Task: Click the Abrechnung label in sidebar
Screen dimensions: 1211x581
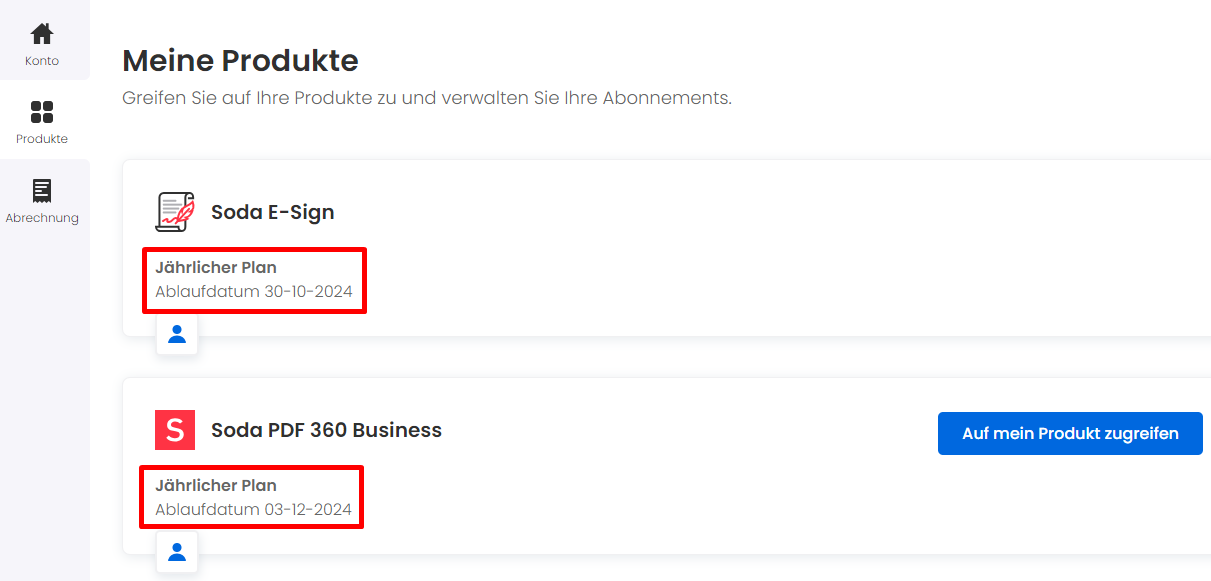Action: [x=42, y=218]
